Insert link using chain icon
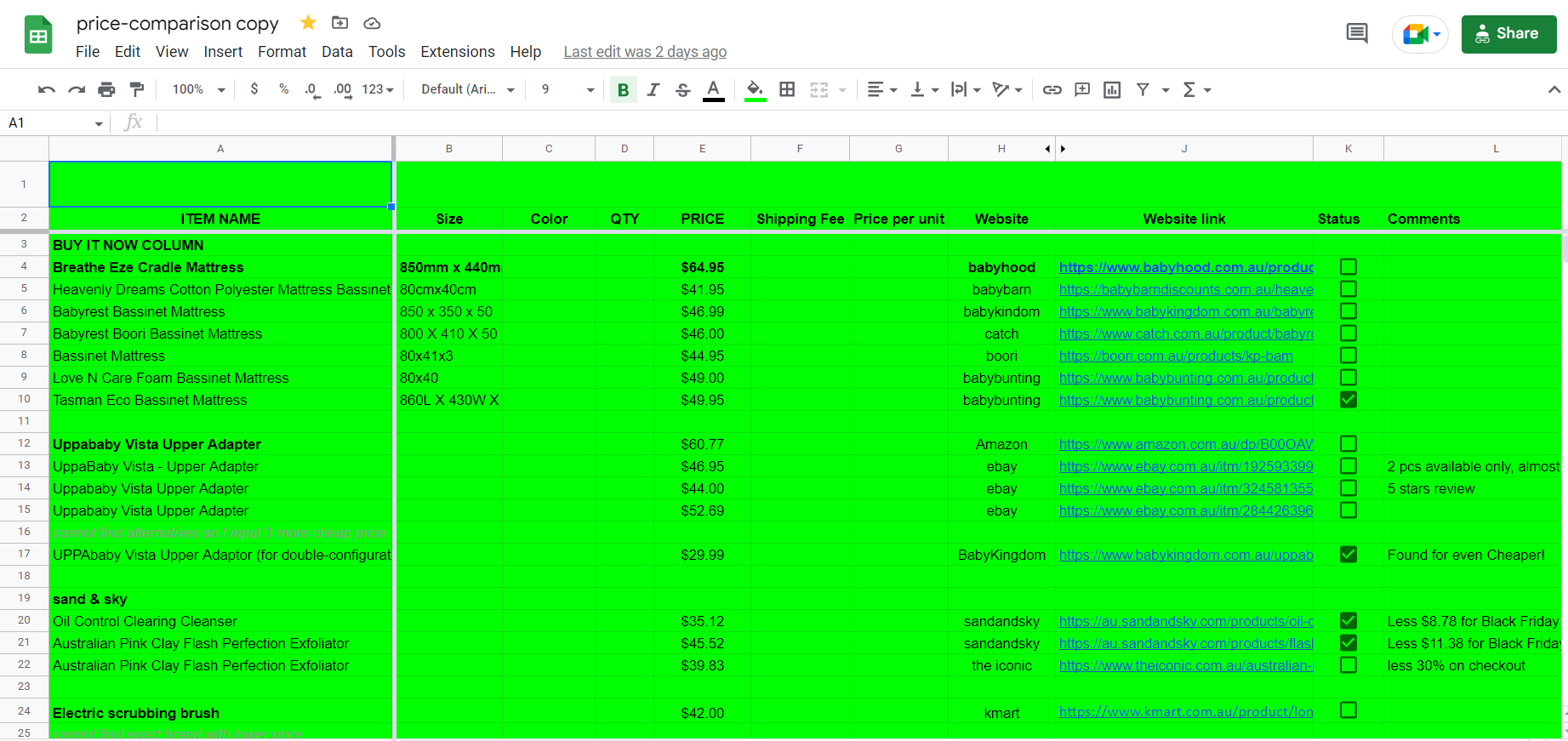Screen dimensions: 1568x741 click(1052, 89)
